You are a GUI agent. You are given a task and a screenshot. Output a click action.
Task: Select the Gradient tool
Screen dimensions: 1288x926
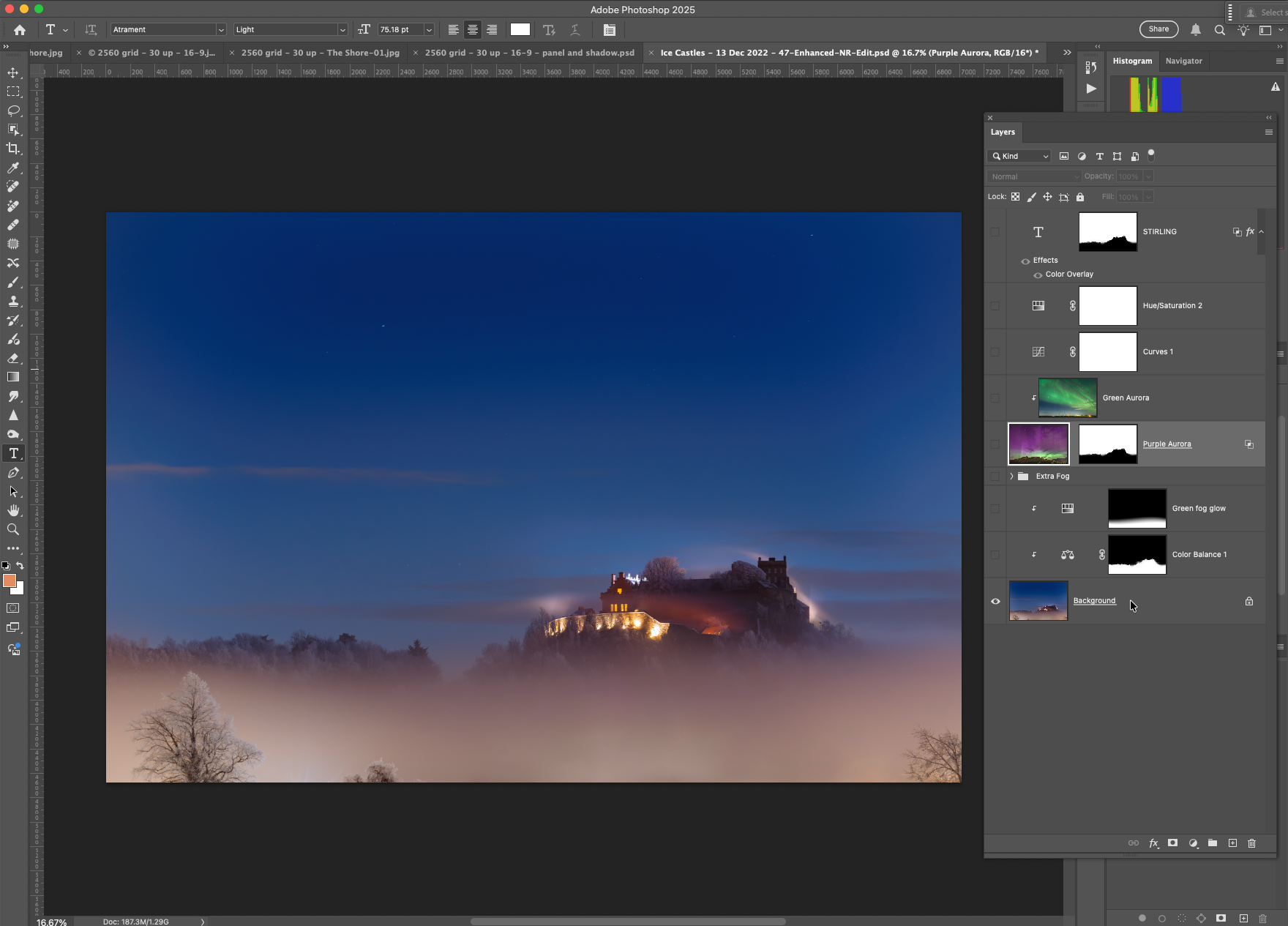(13, 377)
